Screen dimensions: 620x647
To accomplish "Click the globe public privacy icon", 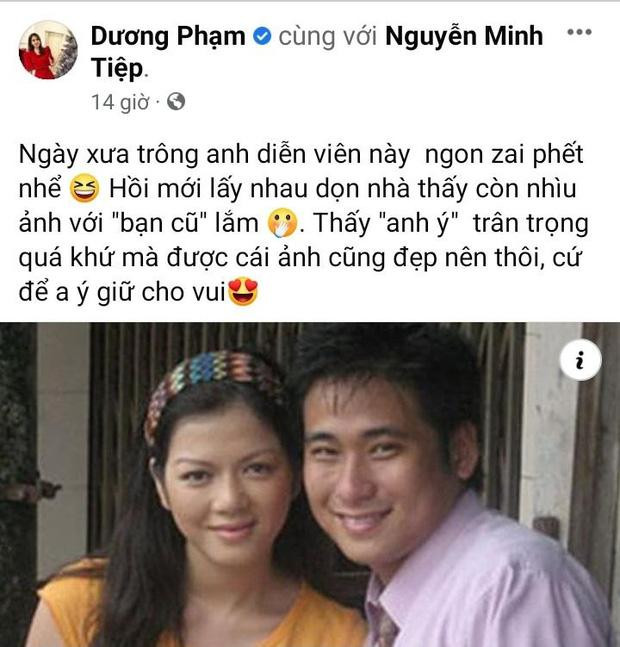I will coord(176,102).
